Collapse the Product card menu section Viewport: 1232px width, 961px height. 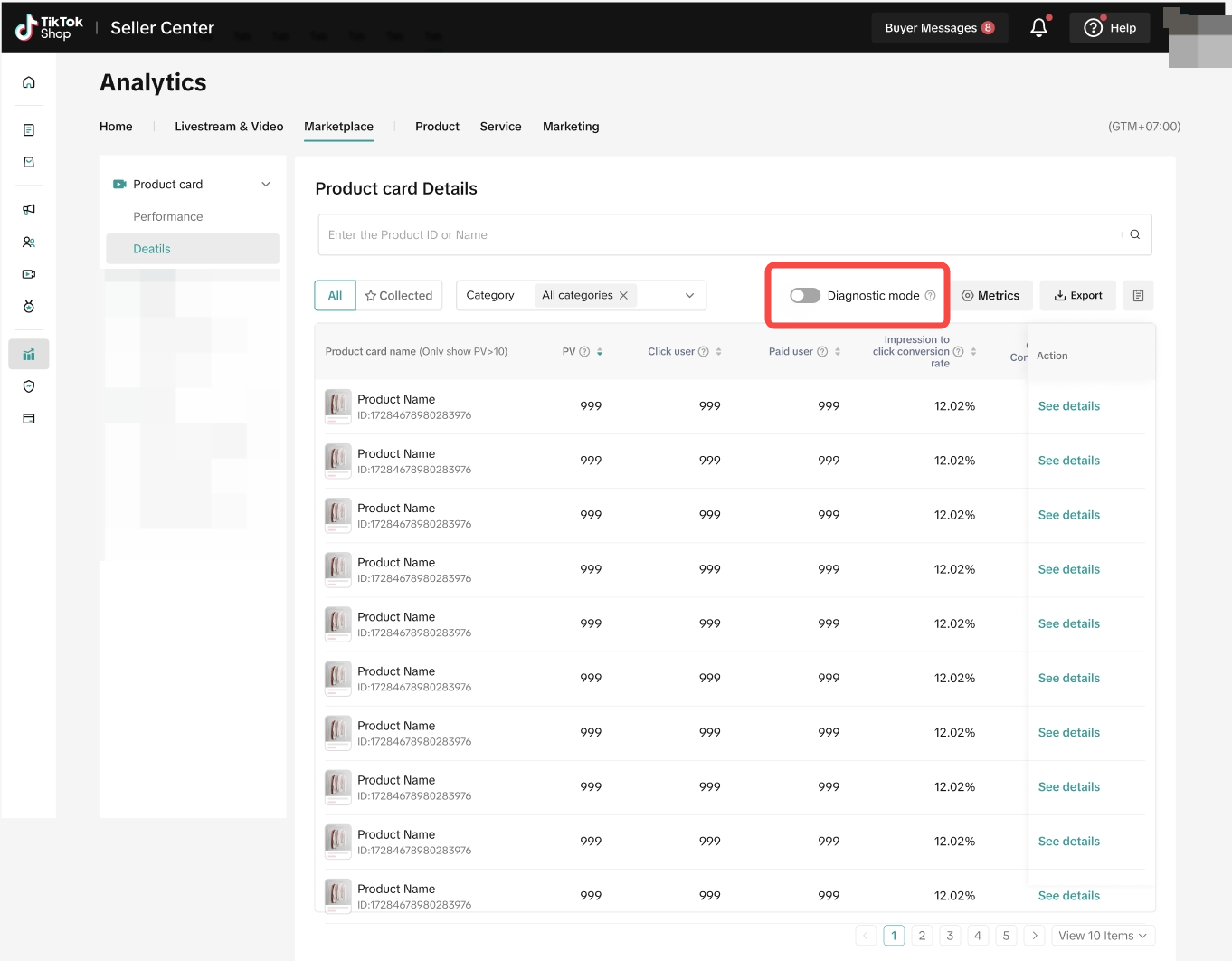click(x=266, y=185)
